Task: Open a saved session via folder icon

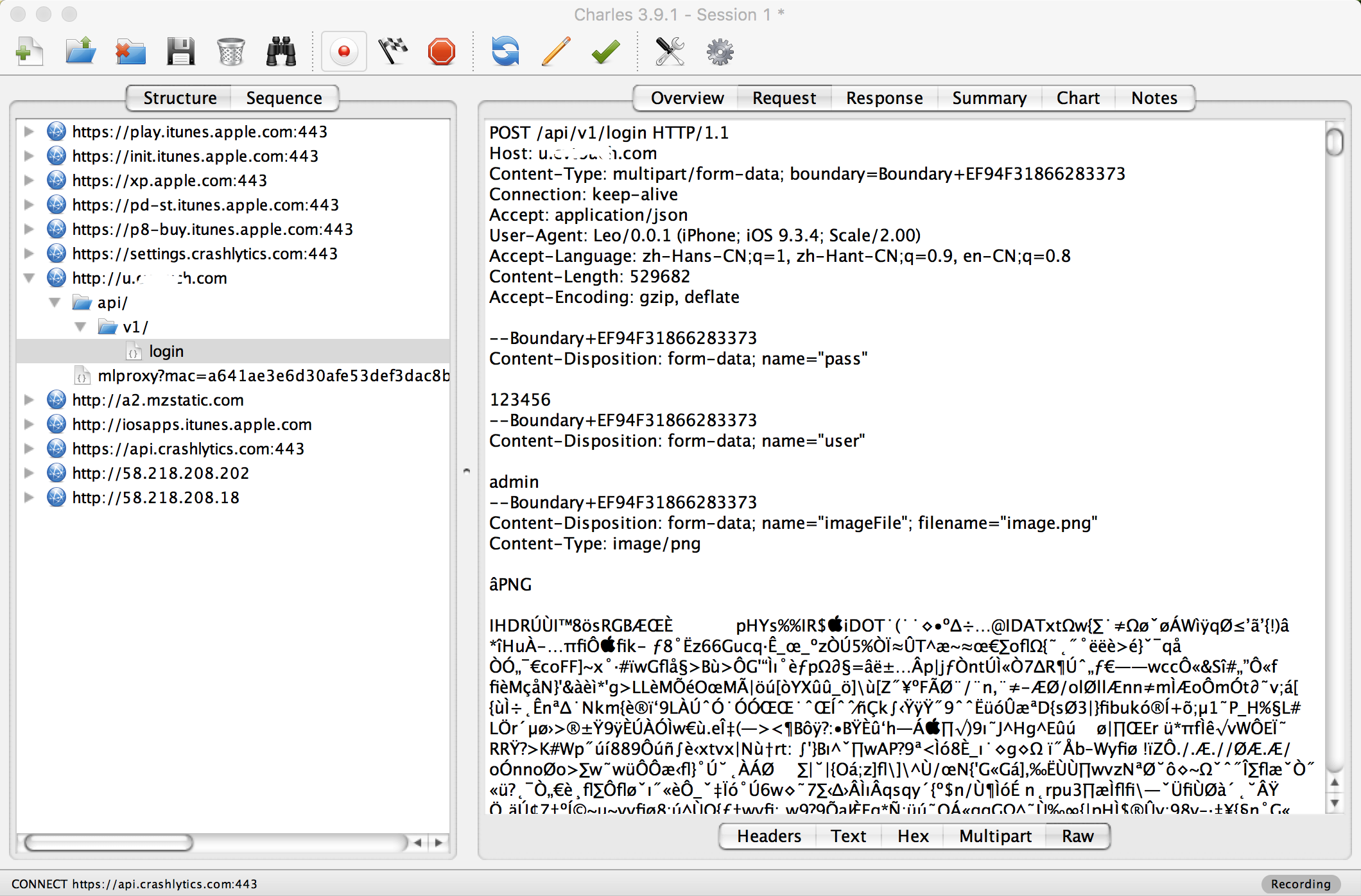Action: pos(81,51)
